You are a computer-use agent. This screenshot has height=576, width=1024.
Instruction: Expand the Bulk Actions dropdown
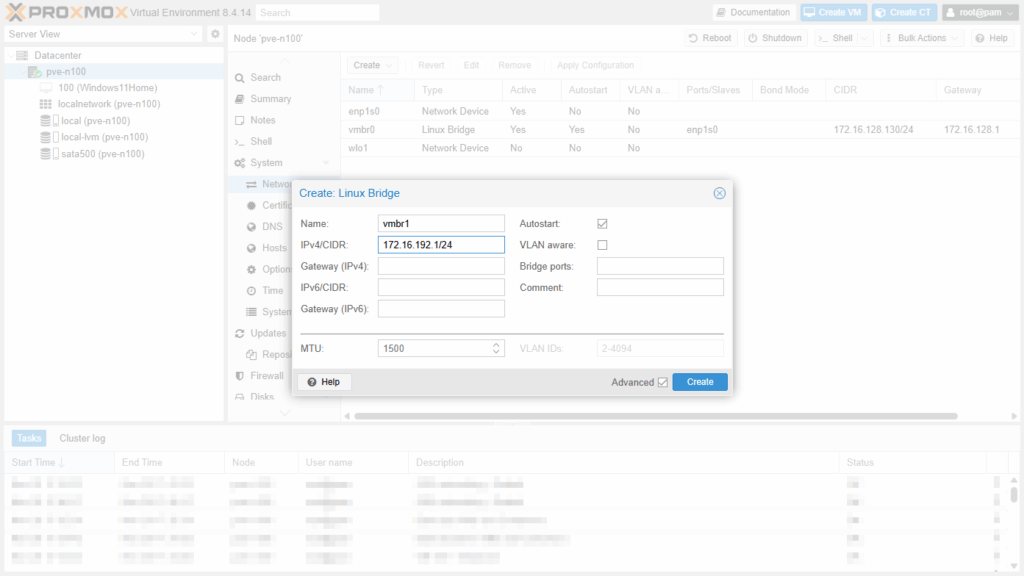pos(922,38)
